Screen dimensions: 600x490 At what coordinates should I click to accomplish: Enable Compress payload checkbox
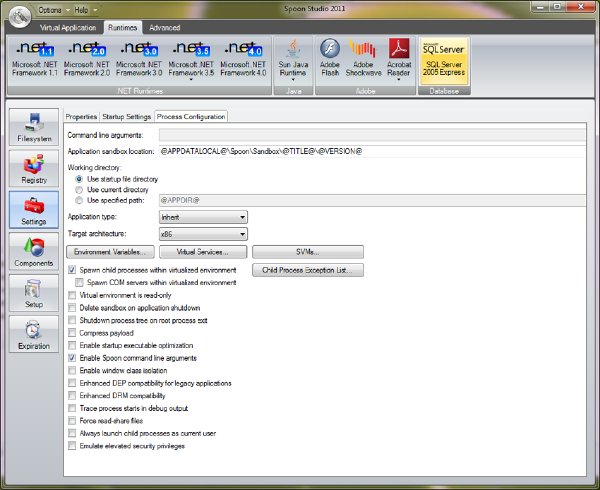click(72, 333)
